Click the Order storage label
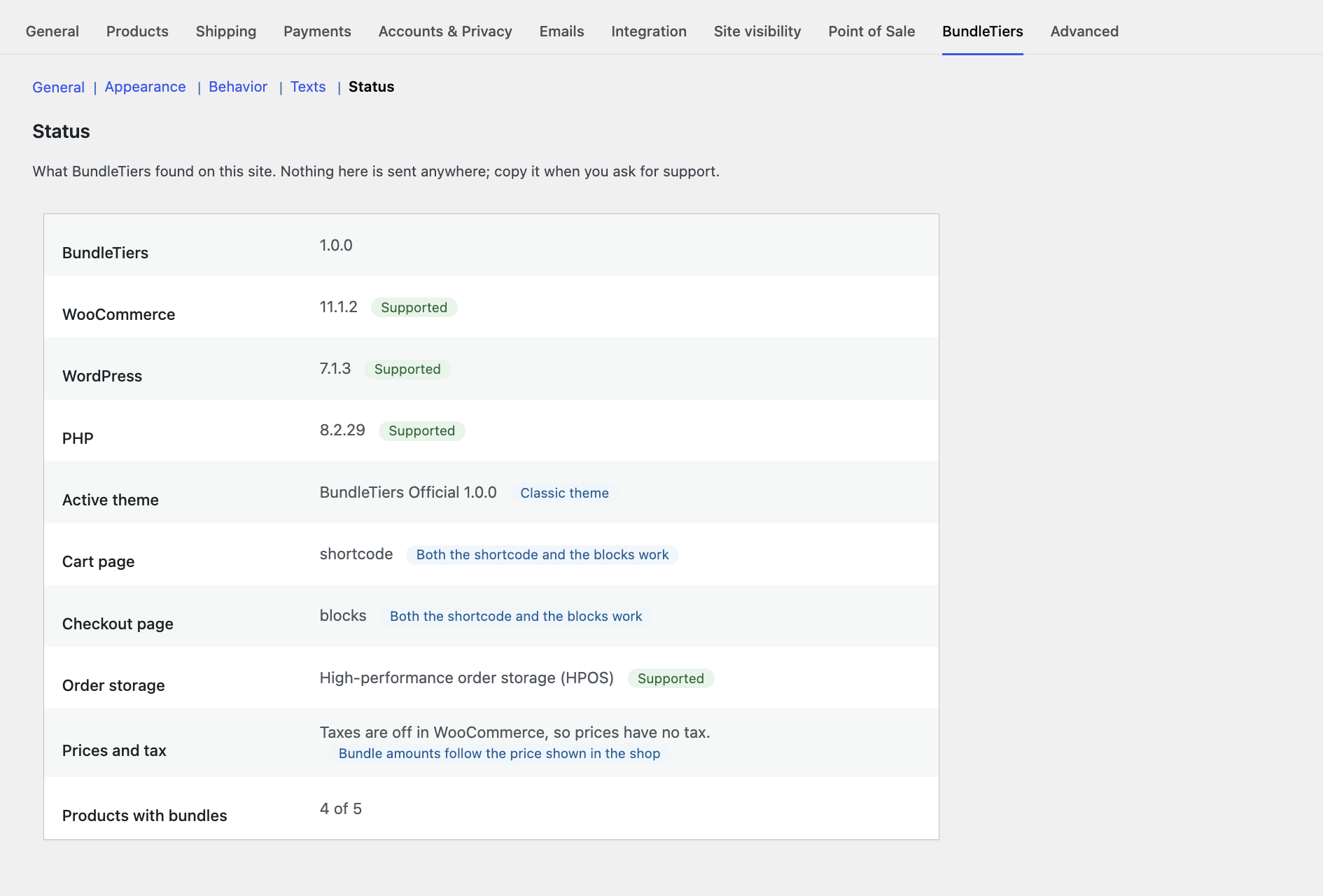 [113, 685]
